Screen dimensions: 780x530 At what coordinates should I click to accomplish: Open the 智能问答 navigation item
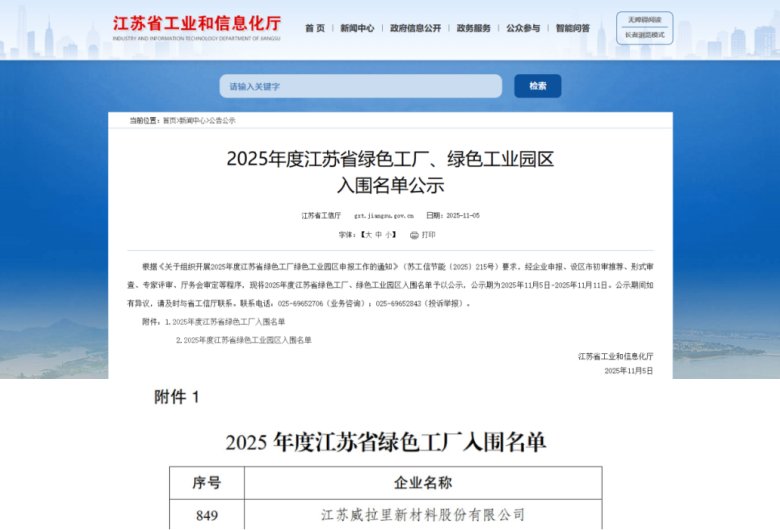(573, 28)
